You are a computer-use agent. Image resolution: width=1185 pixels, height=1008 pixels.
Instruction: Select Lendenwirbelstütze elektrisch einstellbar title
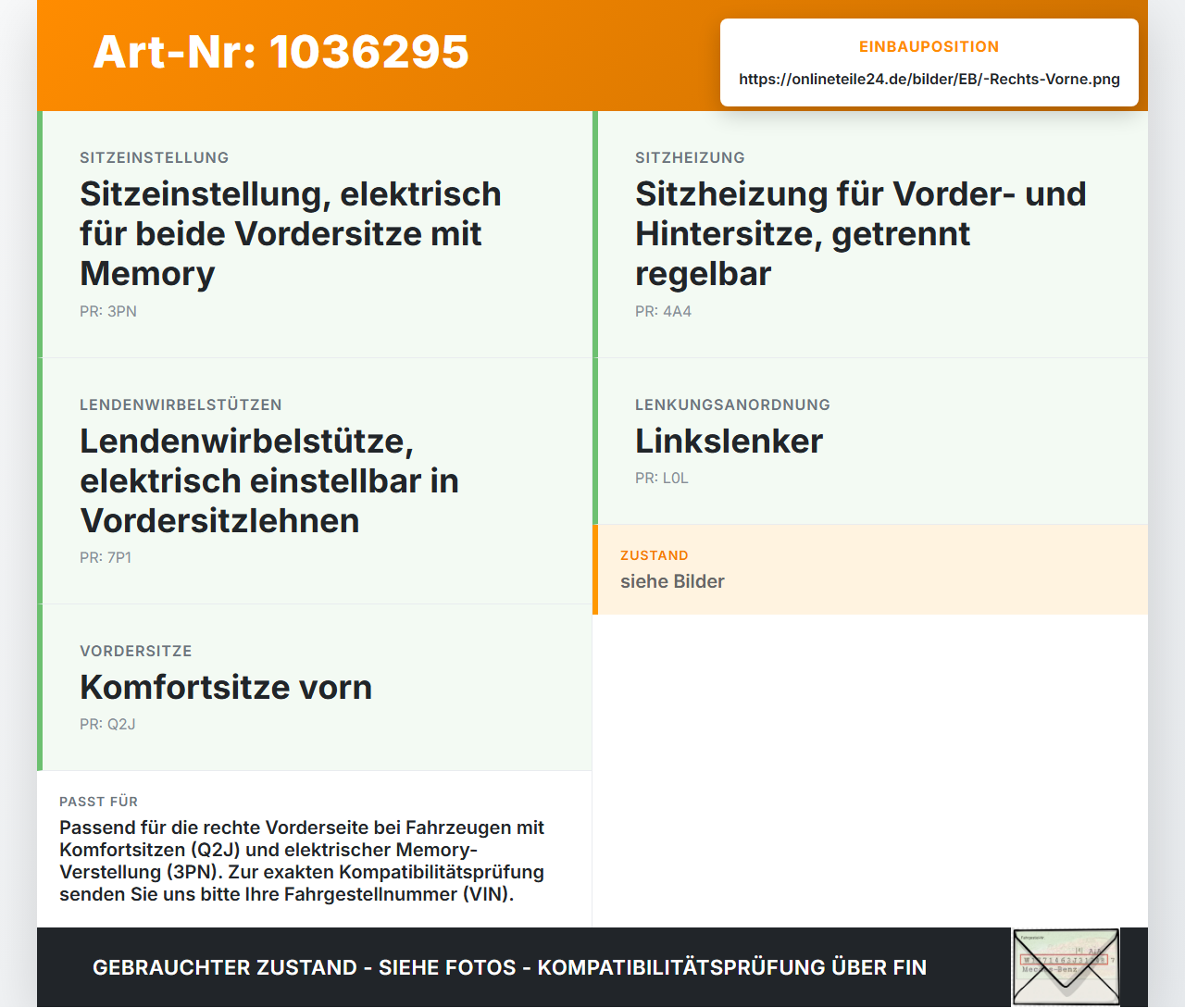(269, 480)
